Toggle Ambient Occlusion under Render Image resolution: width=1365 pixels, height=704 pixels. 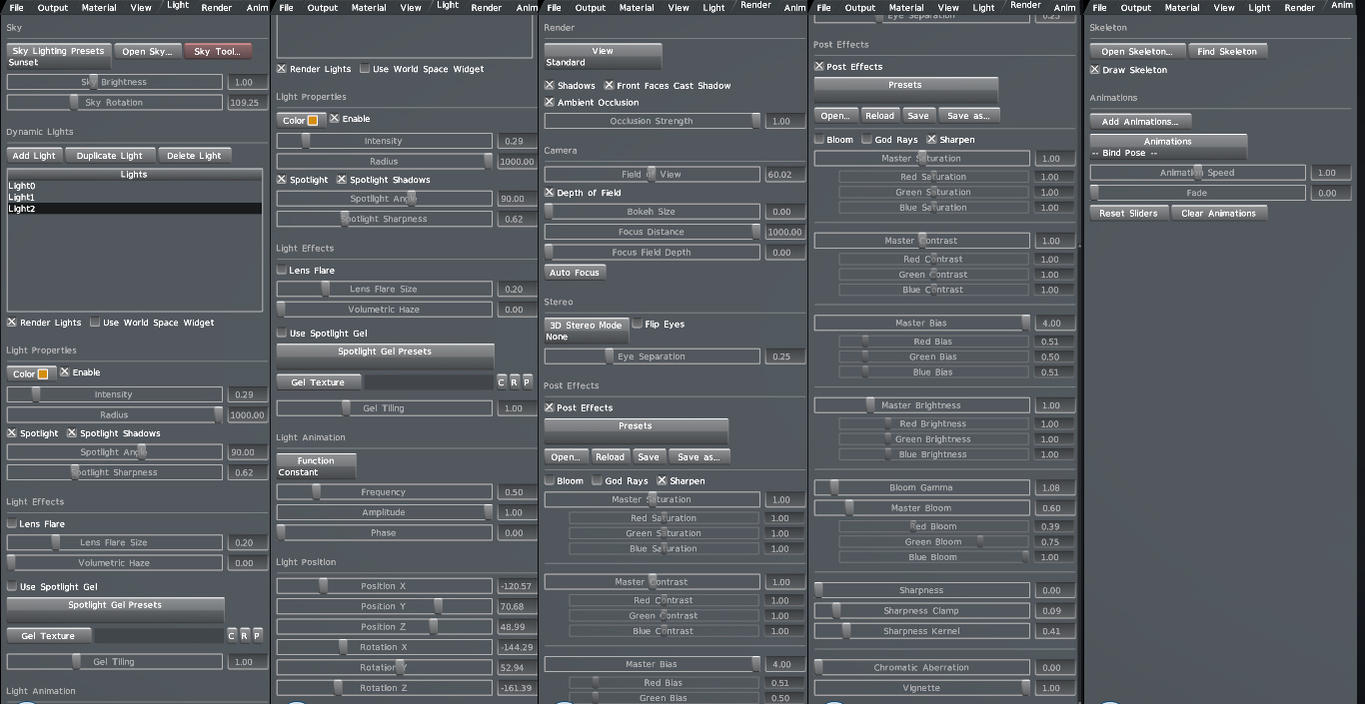[549, 102]
